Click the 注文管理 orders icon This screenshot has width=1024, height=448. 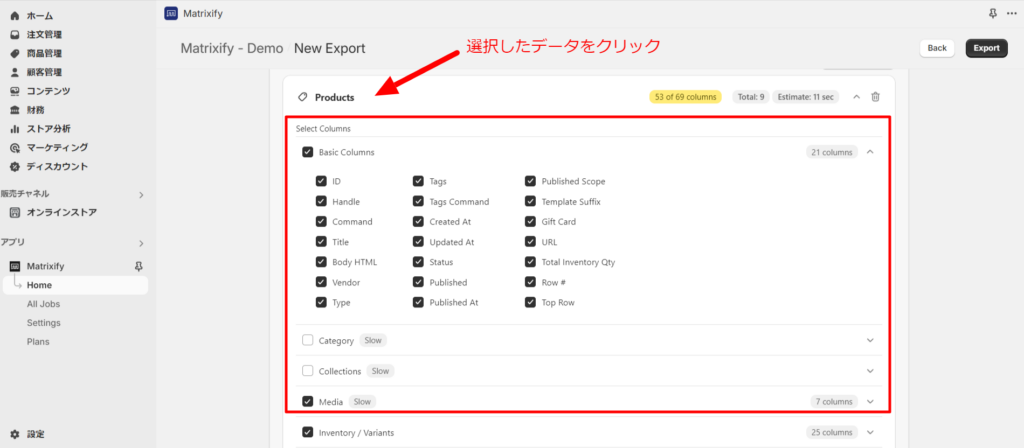pyautogui.click(x=15, y=35)
